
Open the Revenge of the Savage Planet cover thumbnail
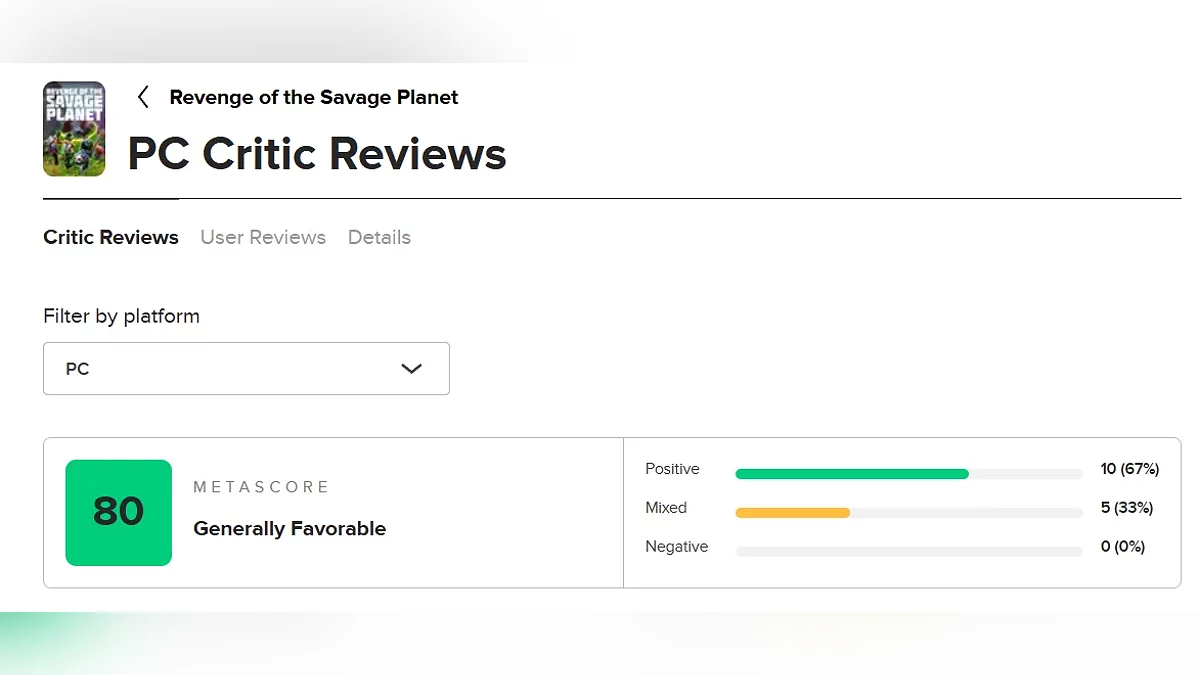(x=74, y=129)
